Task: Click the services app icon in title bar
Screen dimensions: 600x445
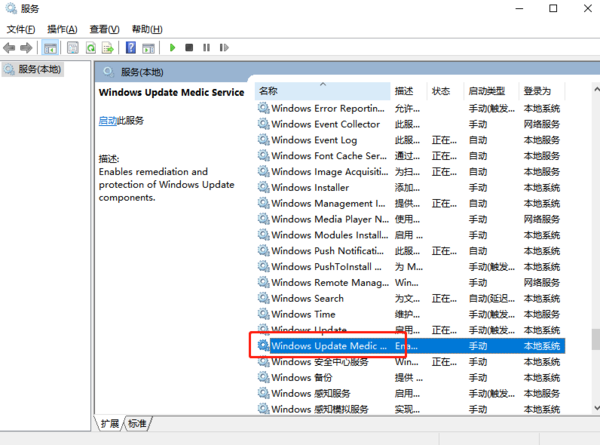Action: click(11, 8)
